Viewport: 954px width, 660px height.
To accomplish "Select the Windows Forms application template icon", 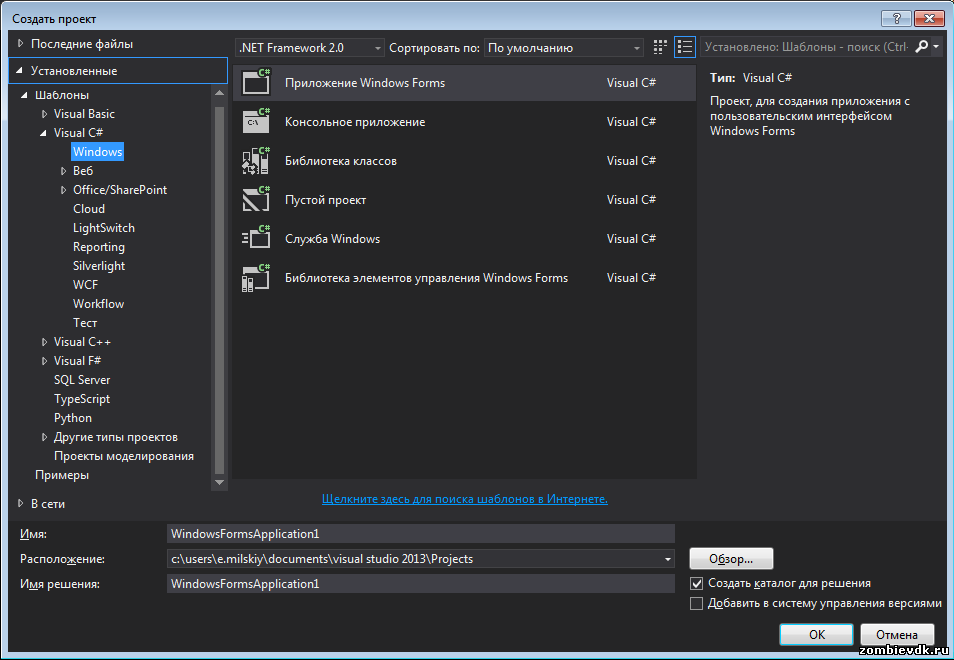I will click(256, 82).
